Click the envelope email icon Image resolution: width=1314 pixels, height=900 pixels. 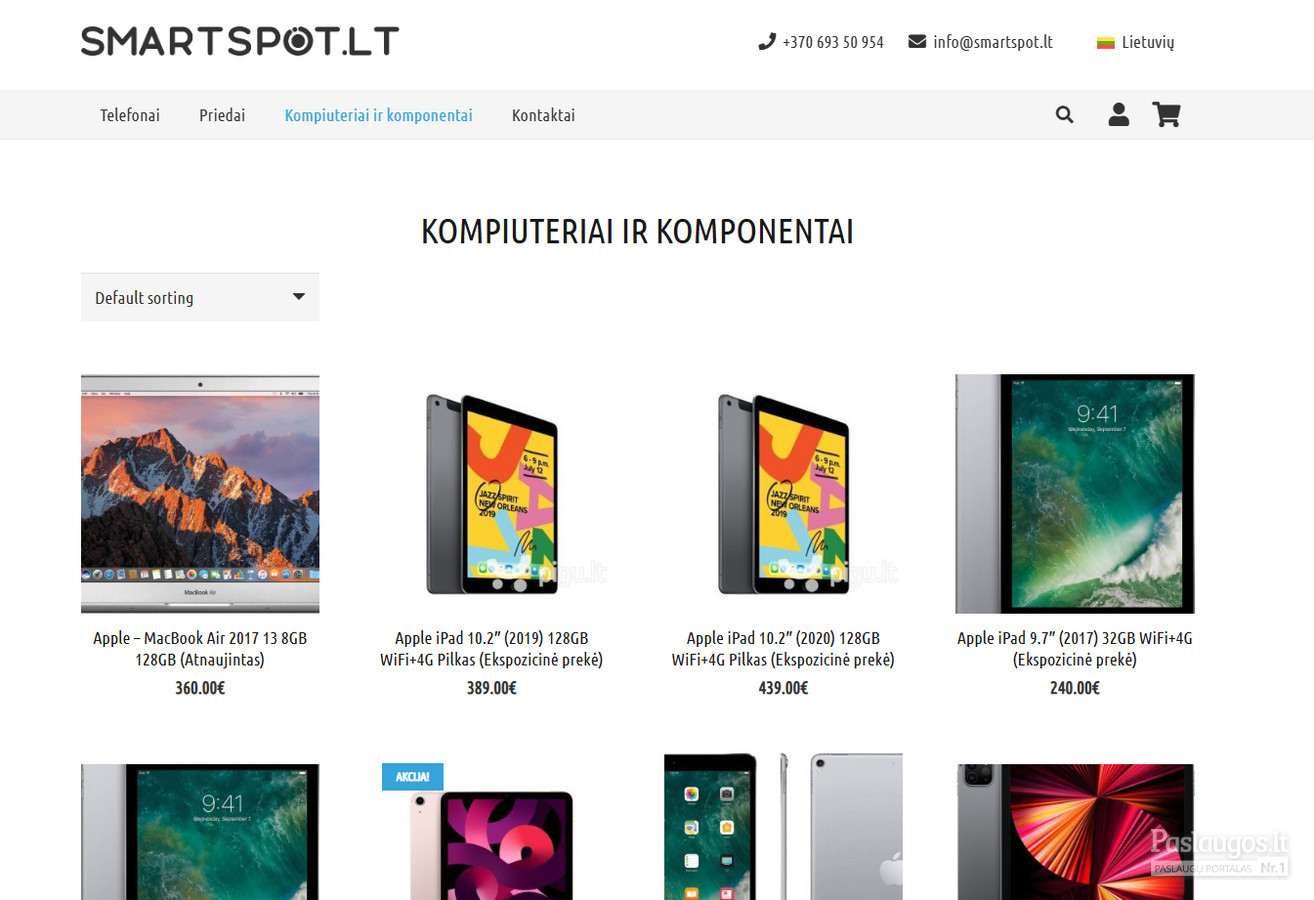click(x=917, y=42)
